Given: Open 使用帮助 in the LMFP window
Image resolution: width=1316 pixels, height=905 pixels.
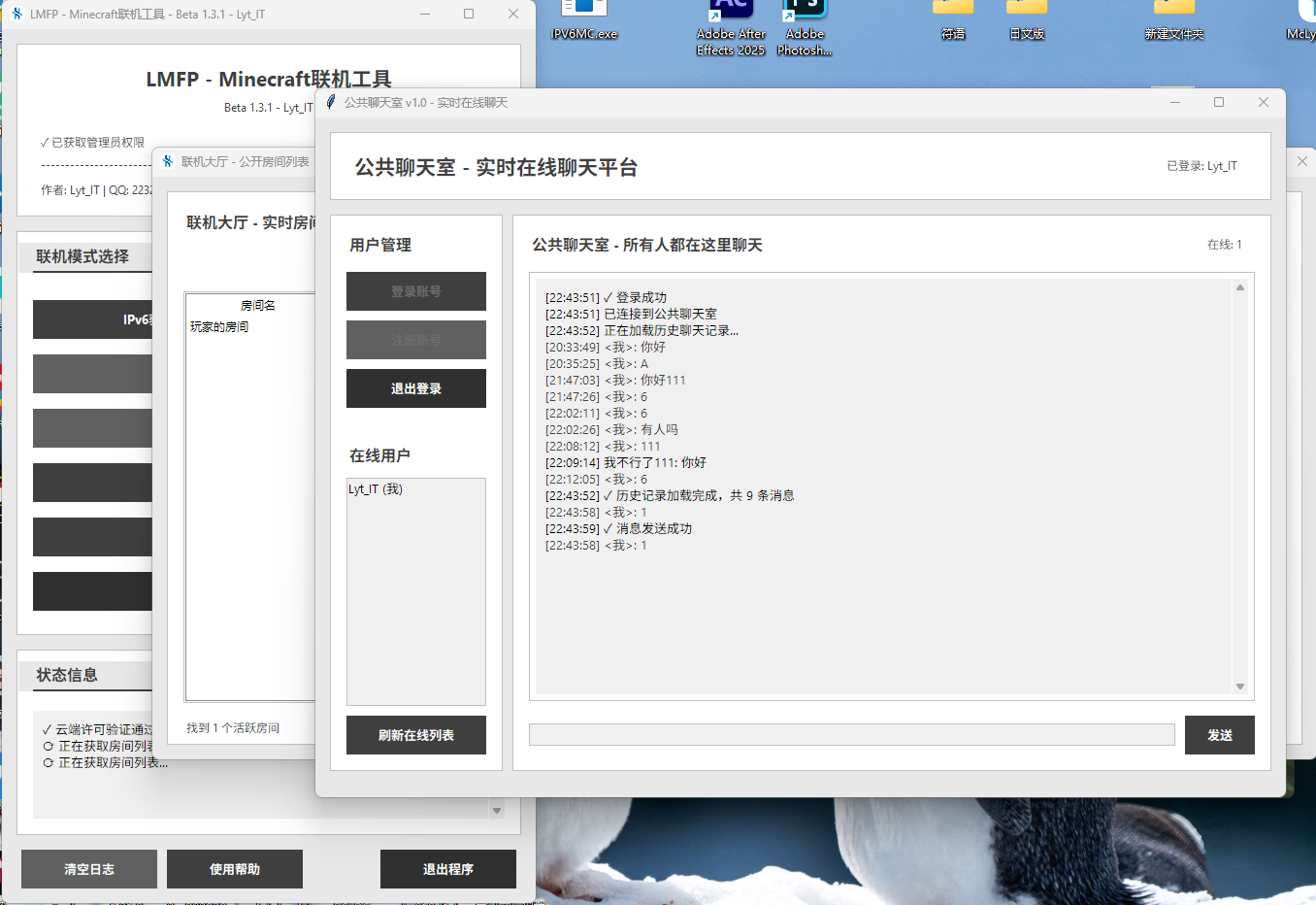Looking at the screenshot, I should pyautogui.click(x=235, y=869).
